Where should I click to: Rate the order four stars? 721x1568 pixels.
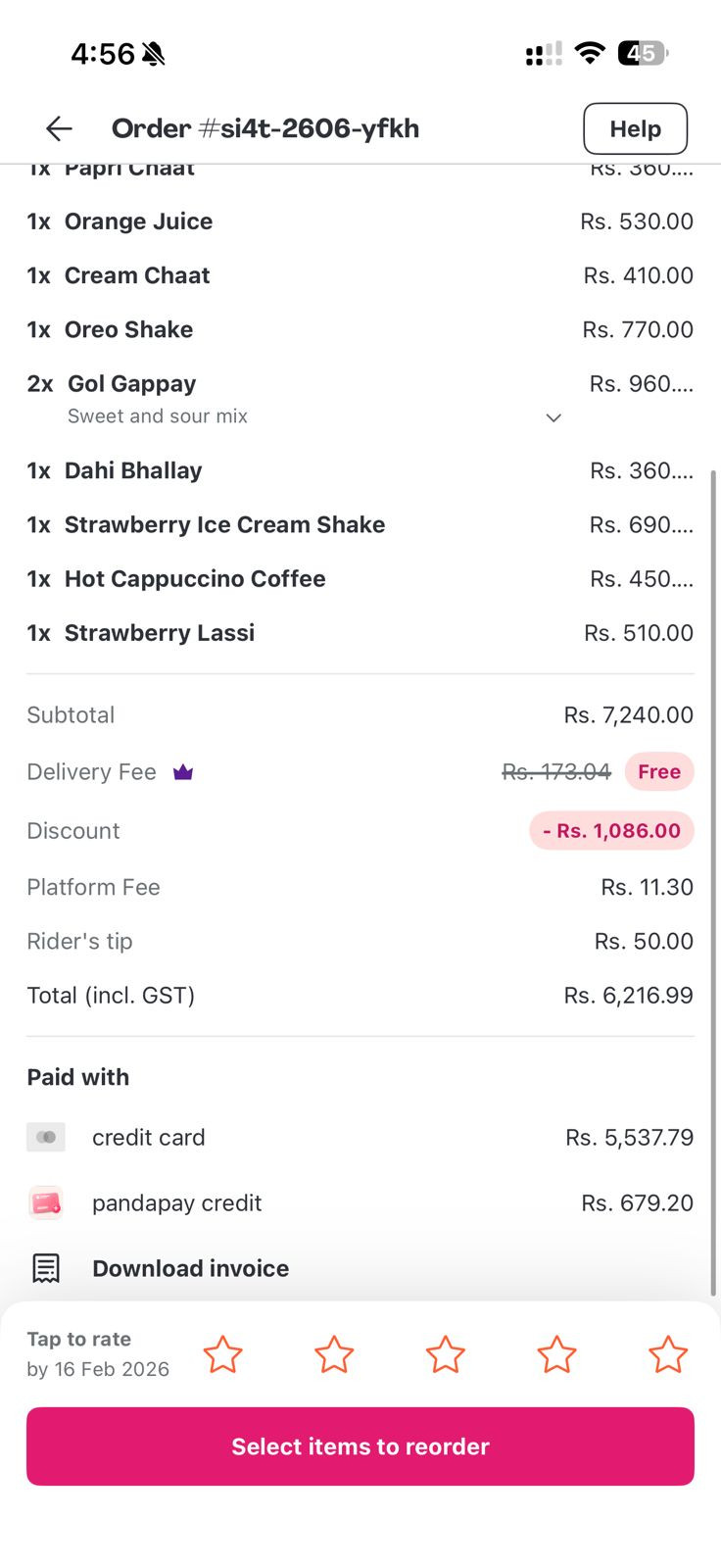pyautogui.click(x=556, y=1354)
